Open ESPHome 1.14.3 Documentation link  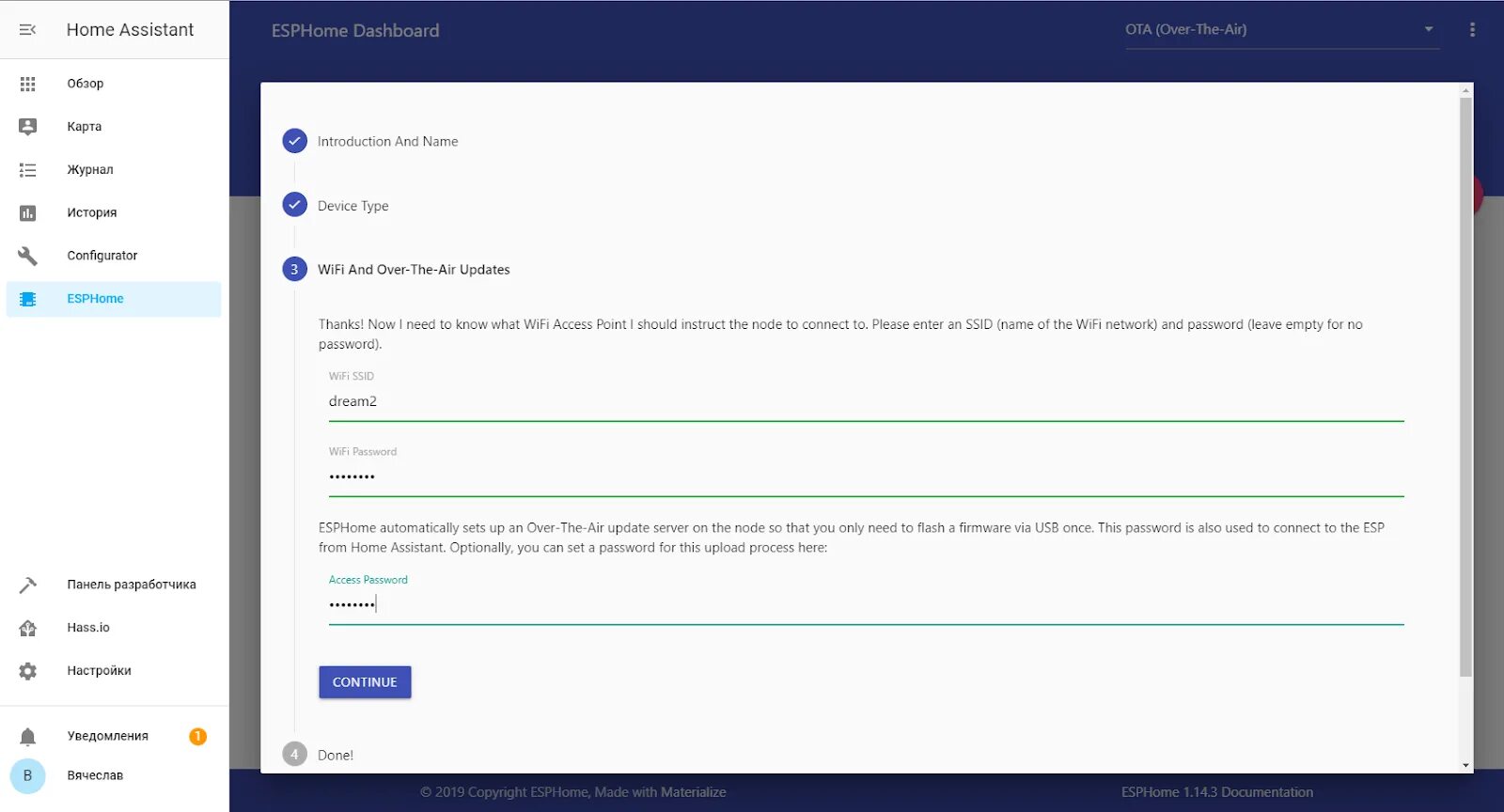[1217, 792]
